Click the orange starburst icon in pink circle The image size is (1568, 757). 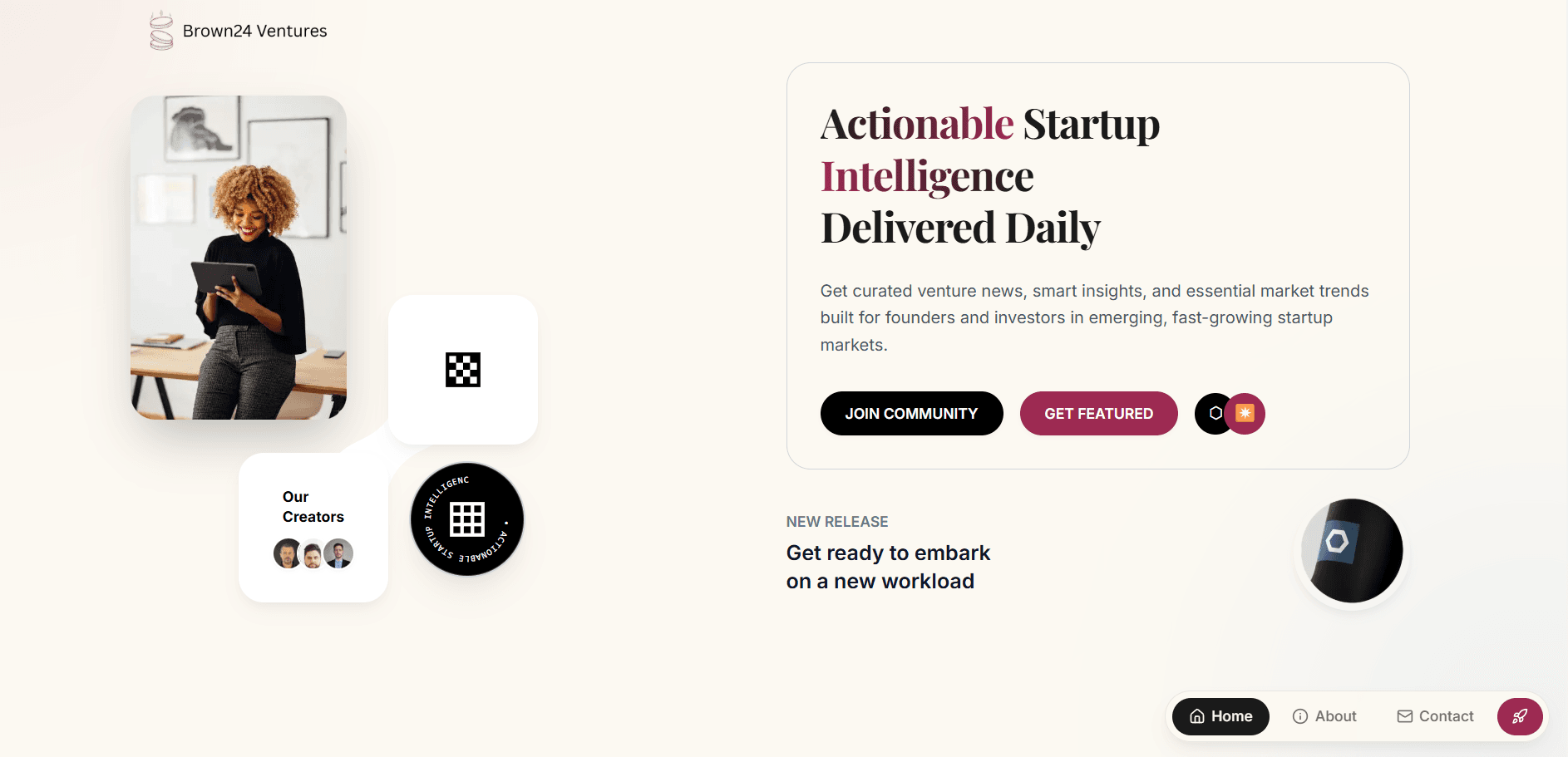point(1243,413)
